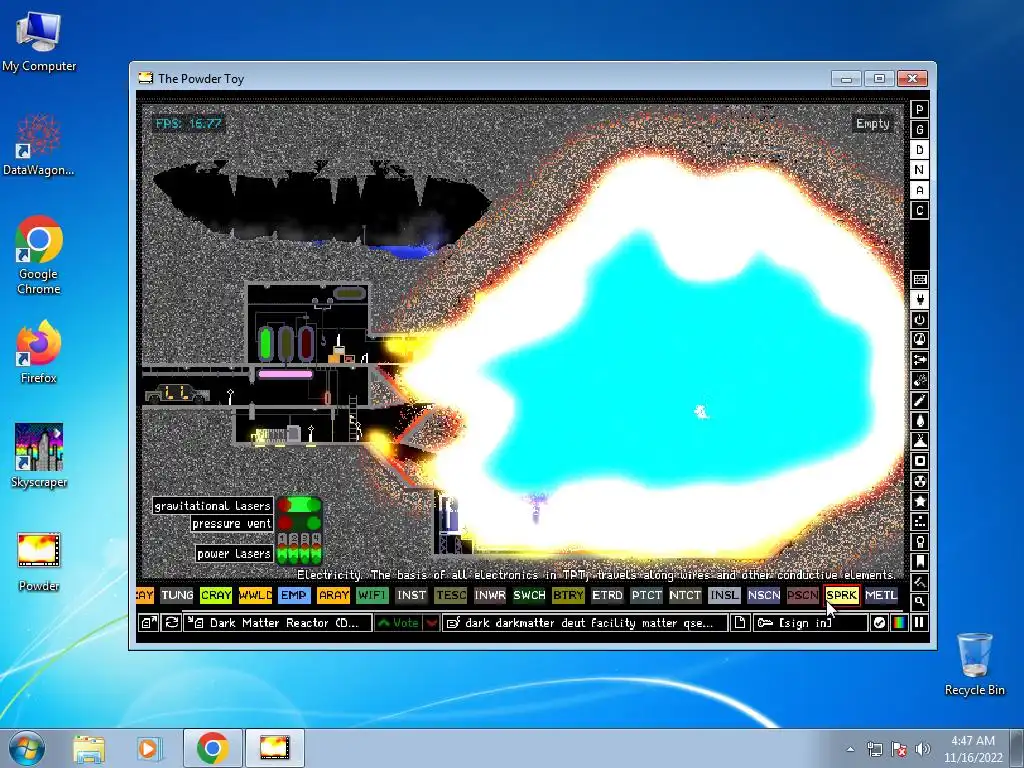
Task: Open the Windows Start menu
Action: (x=26, y=749)
